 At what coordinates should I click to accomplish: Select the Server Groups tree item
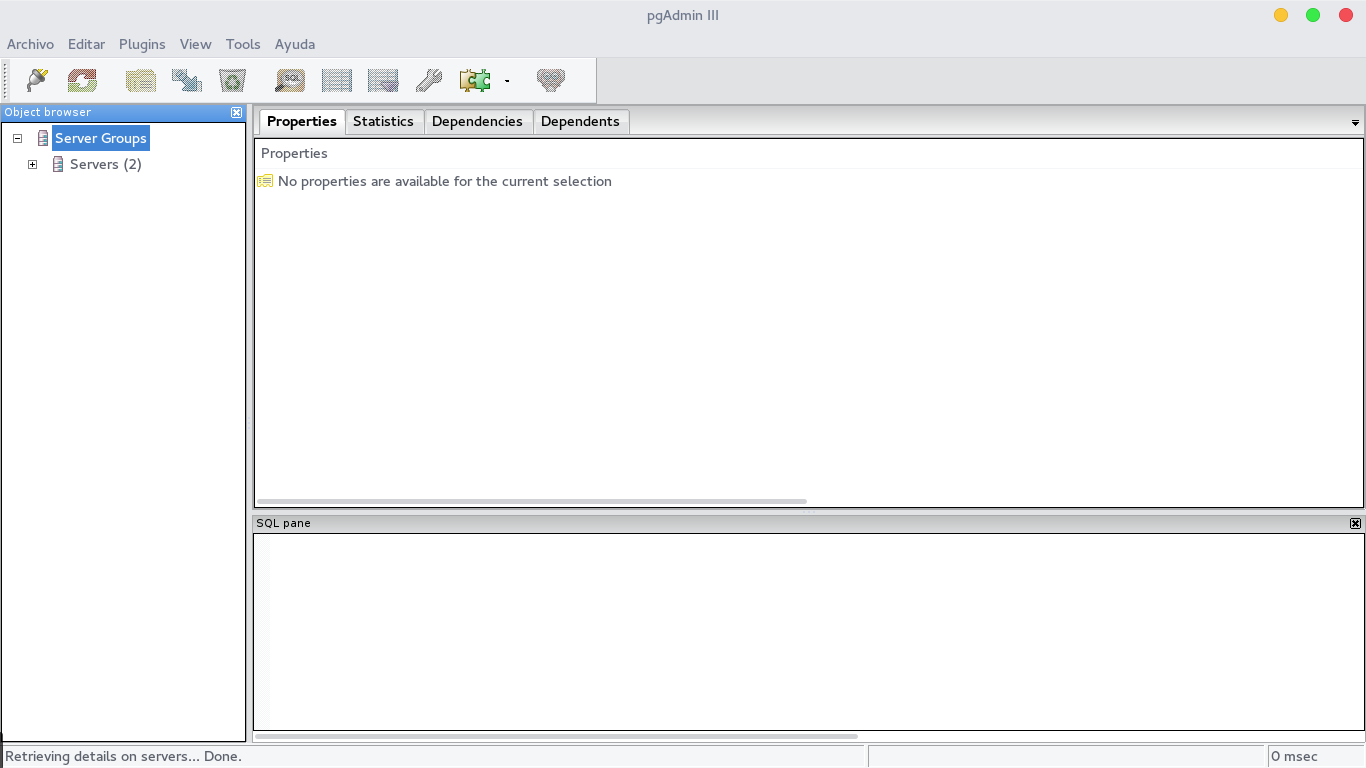(x=101, y=138)
